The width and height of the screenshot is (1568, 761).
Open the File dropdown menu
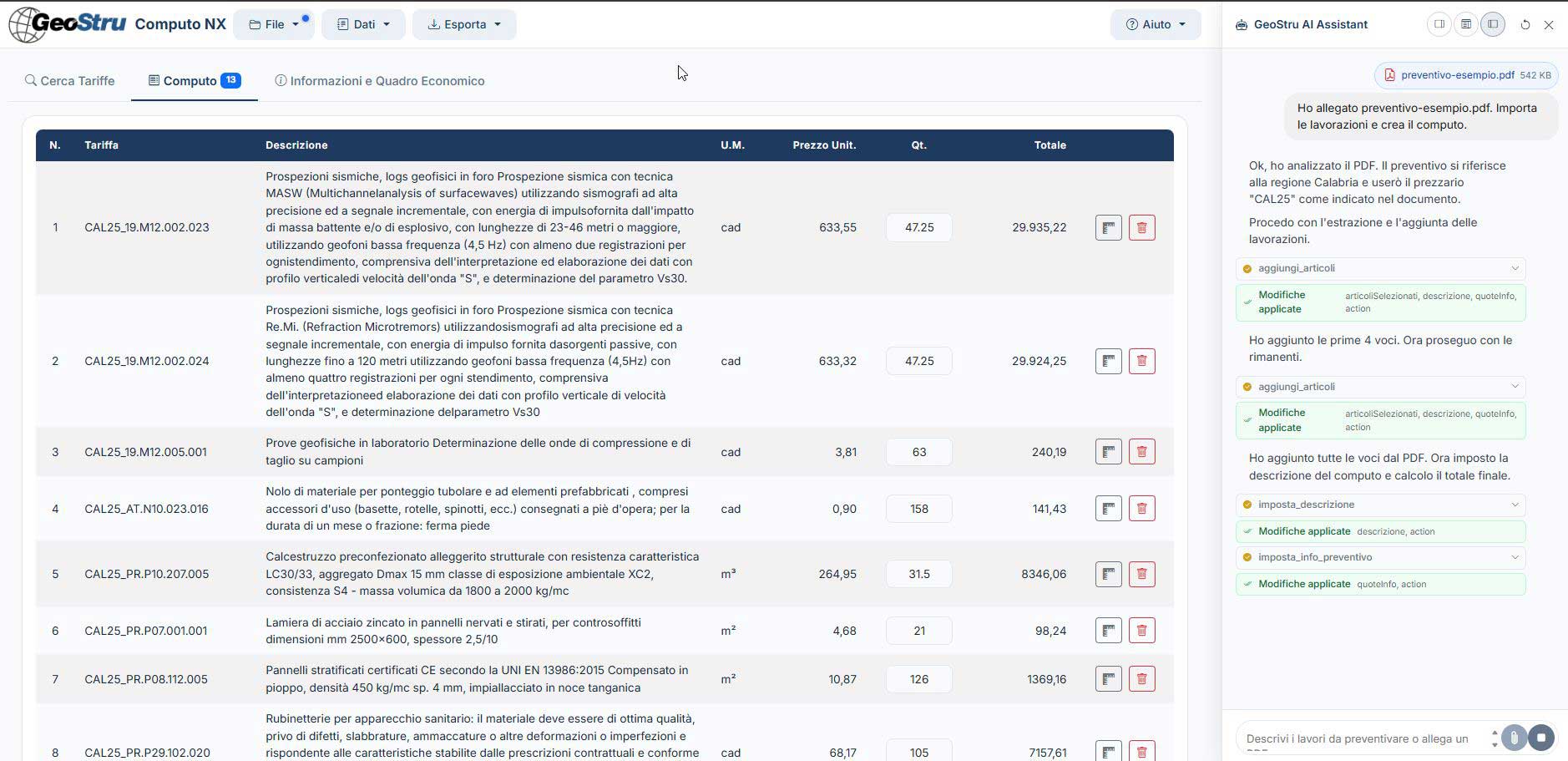click(274, 24)
